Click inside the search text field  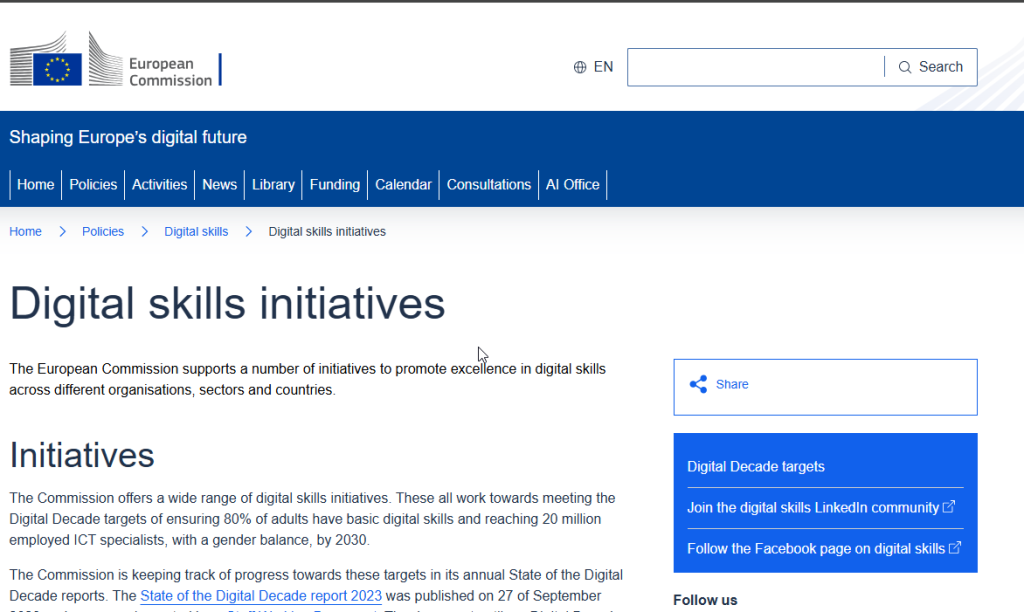755,67
